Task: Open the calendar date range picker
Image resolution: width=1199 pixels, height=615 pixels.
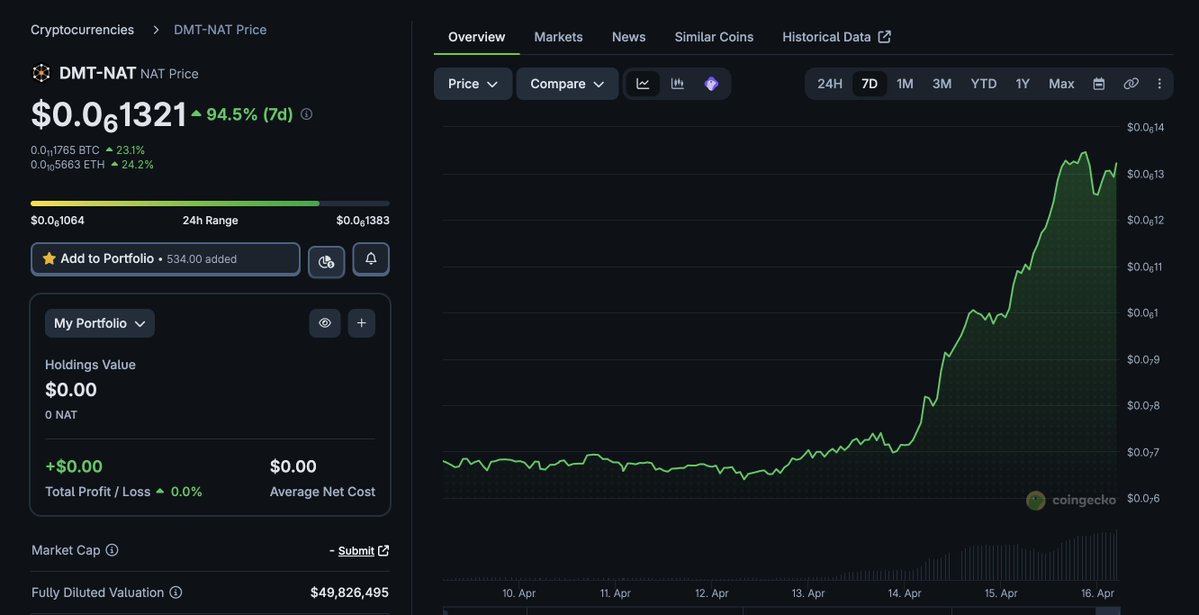Action: click(1099, 84)
